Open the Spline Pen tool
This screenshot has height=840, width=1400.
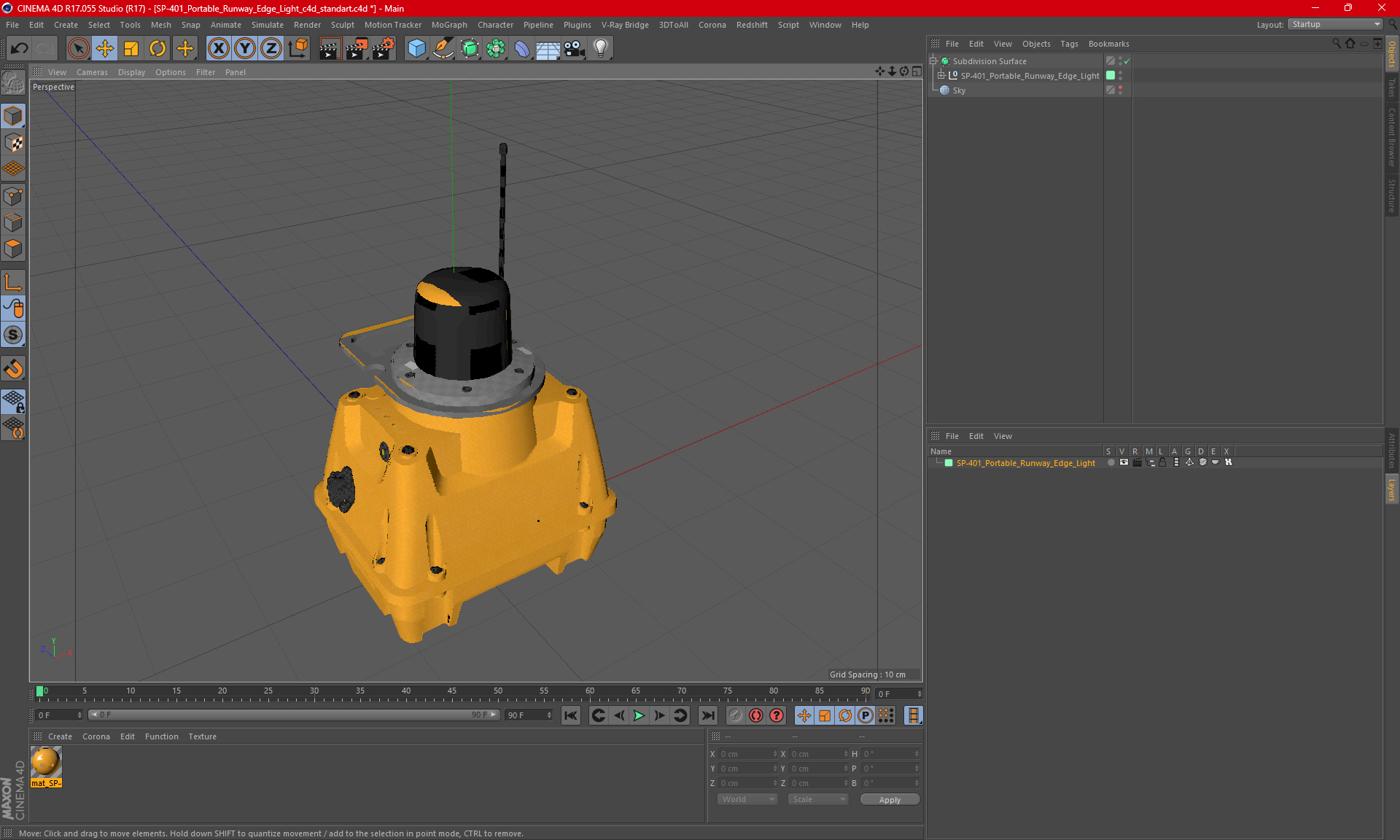click(443, 49)
